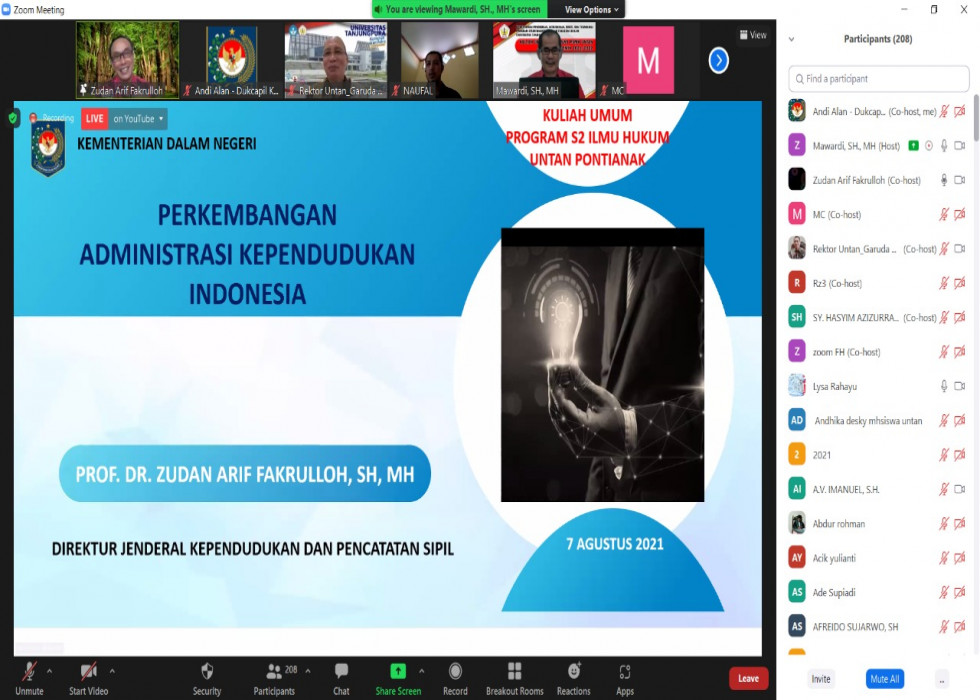Viewport: 980px width, 700px height.
Task: Expand the LIVE on YouTube dropdown
Action: (161, 119)
